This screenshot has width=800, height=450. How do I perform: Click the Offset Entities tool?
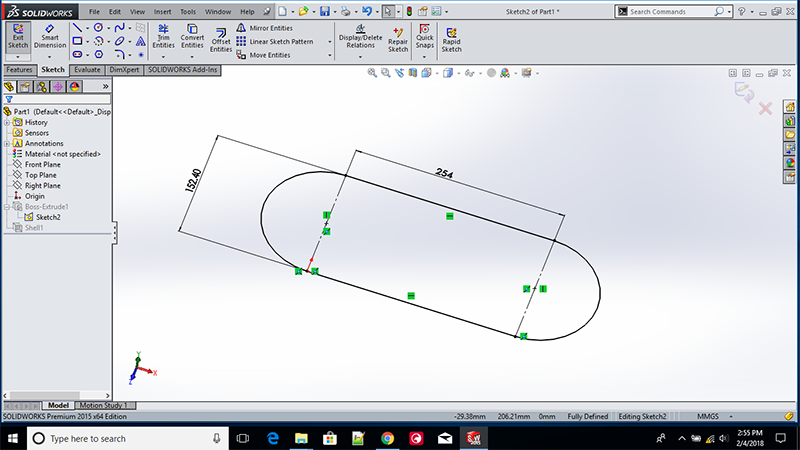[221, 40]
